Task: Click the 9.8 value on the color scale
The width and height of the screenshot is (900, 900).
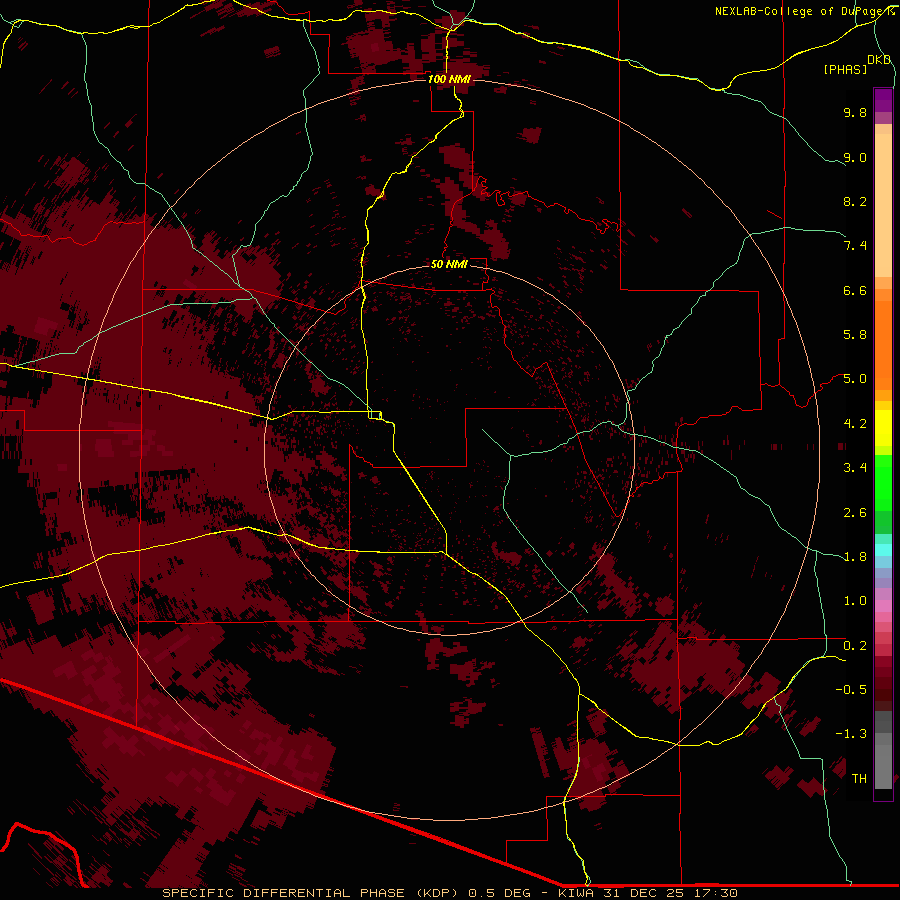Action: click(x=855, y=112)
